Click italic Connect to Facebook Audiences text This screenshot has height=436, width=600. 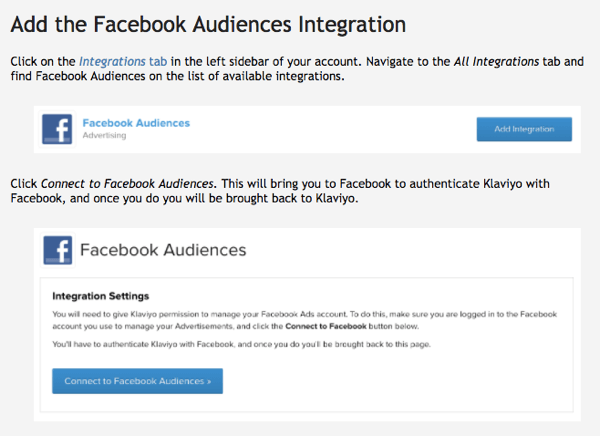click(127, 184)
